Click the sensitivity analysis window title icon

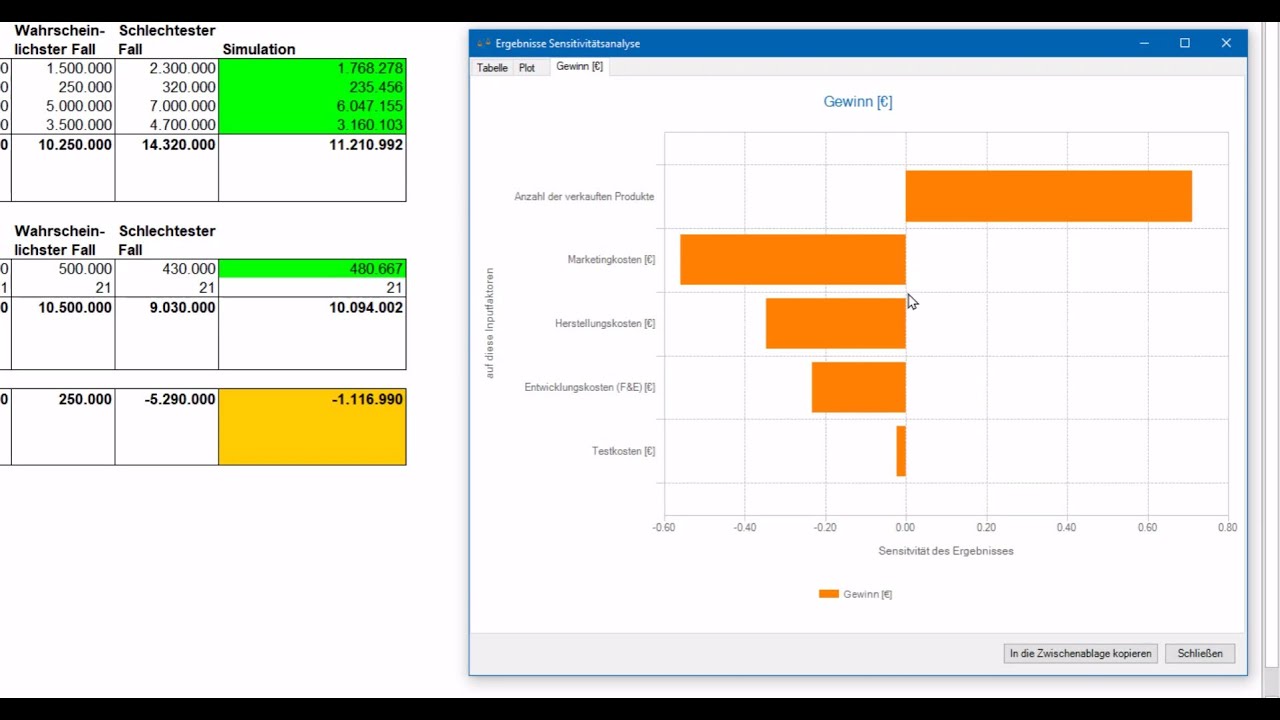[484, 43]
